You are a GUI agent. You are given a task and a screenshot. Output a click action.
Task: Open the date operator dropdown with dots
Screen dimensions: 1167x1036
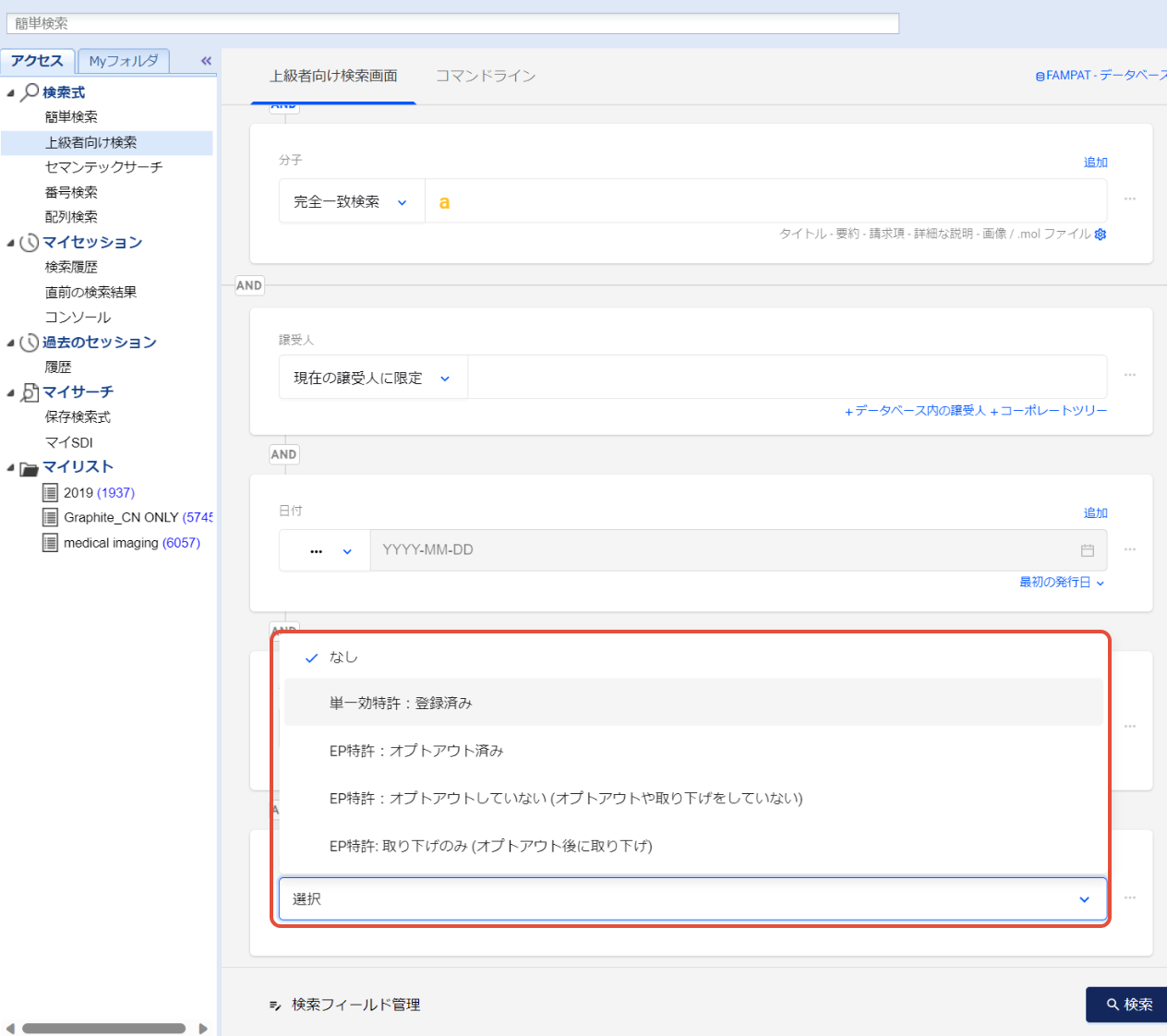(x=324, y=551)
